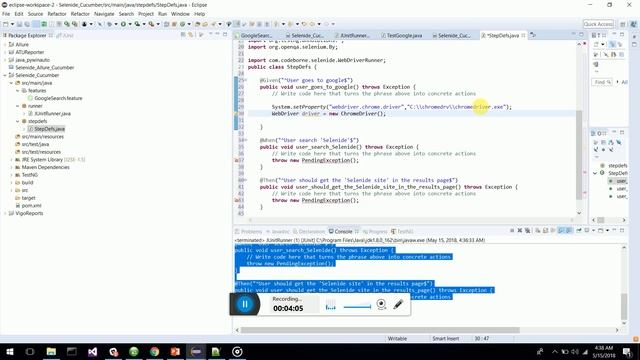The height and width of the screenshot is (360, 640).
Task: Select pom.xml in Package Explorer
Action: (x=28, y=206)
